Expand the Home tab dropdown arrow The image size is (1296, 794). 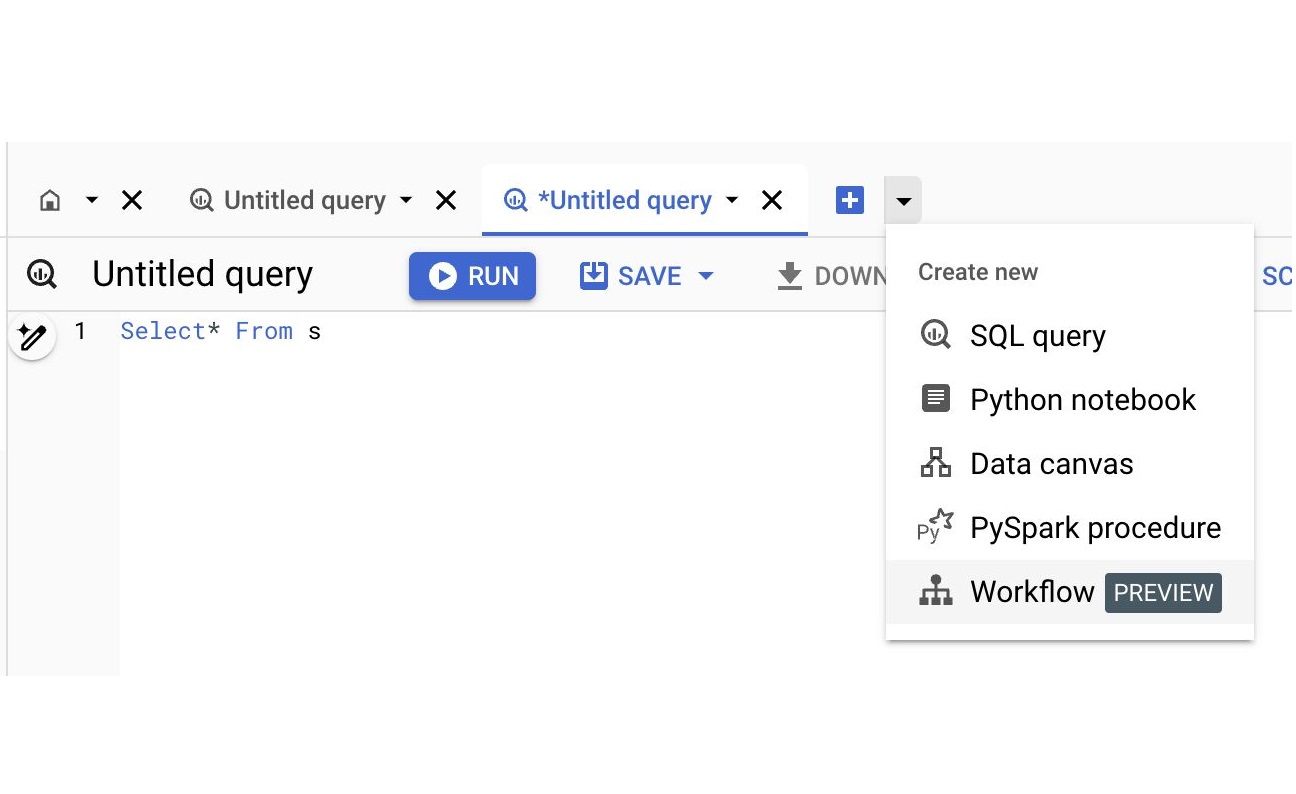(x=91, y=200)
